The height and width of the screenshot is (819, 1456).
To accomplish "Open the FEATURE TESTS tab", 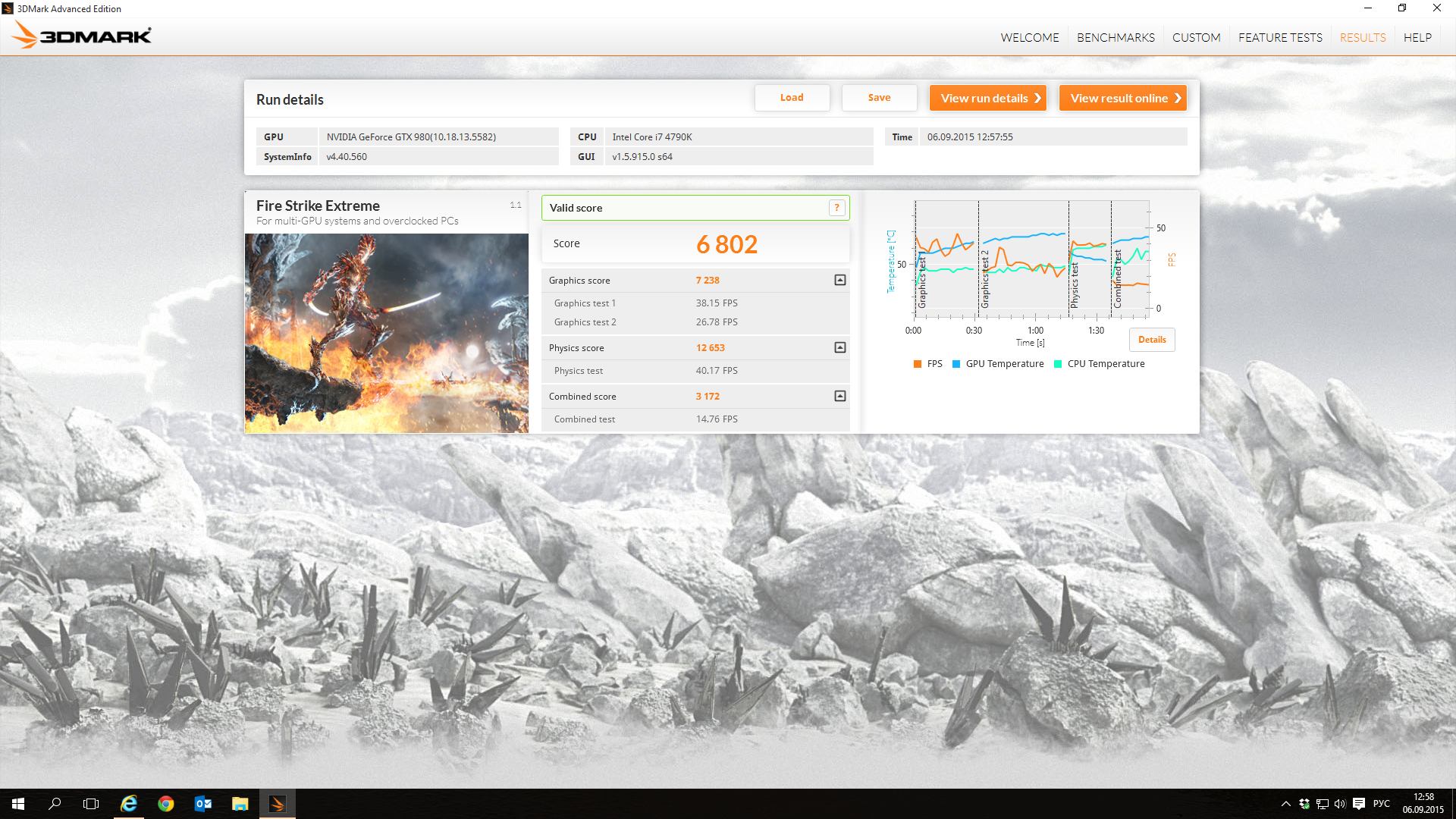I will click(x=1279, y=37).
